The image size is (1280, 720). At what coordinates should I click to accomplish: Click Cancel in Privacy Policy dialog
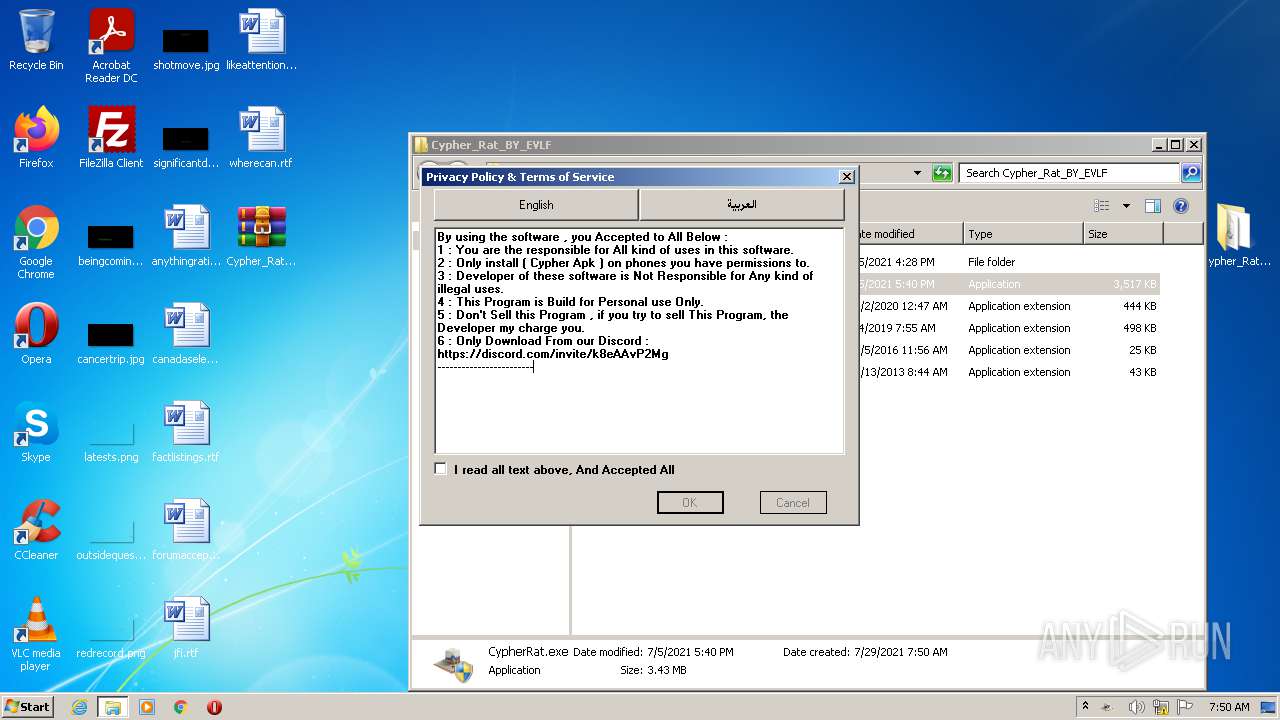pyautogui.click(x=793, y=502)
